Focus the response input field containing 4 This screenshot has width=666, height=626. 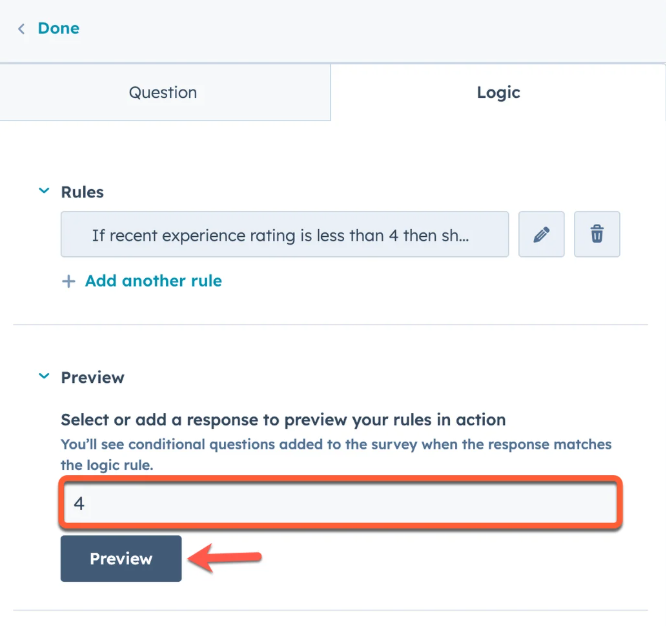click(x=340, y=504)
